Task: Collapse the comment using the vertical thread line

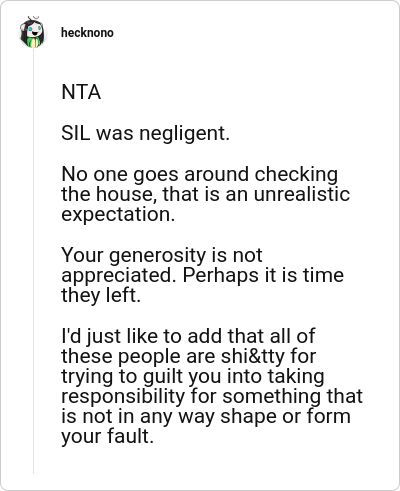Action: pyautogui.click(x=33, y=262)
